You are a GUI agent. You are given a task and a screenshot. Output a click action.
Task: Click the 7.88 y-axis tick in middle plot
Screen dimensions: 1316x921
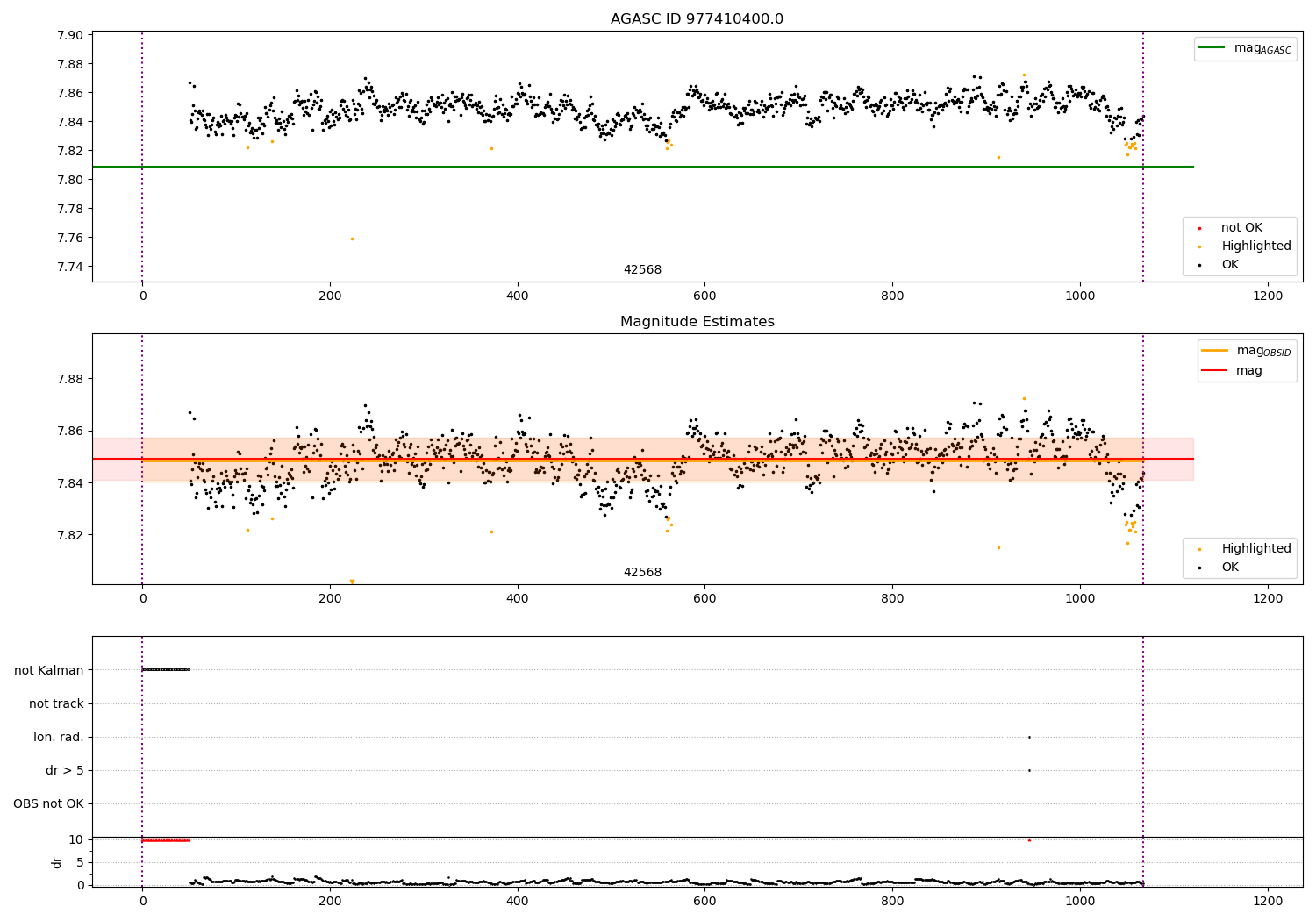pyautogui.click(x=70, y=379)
